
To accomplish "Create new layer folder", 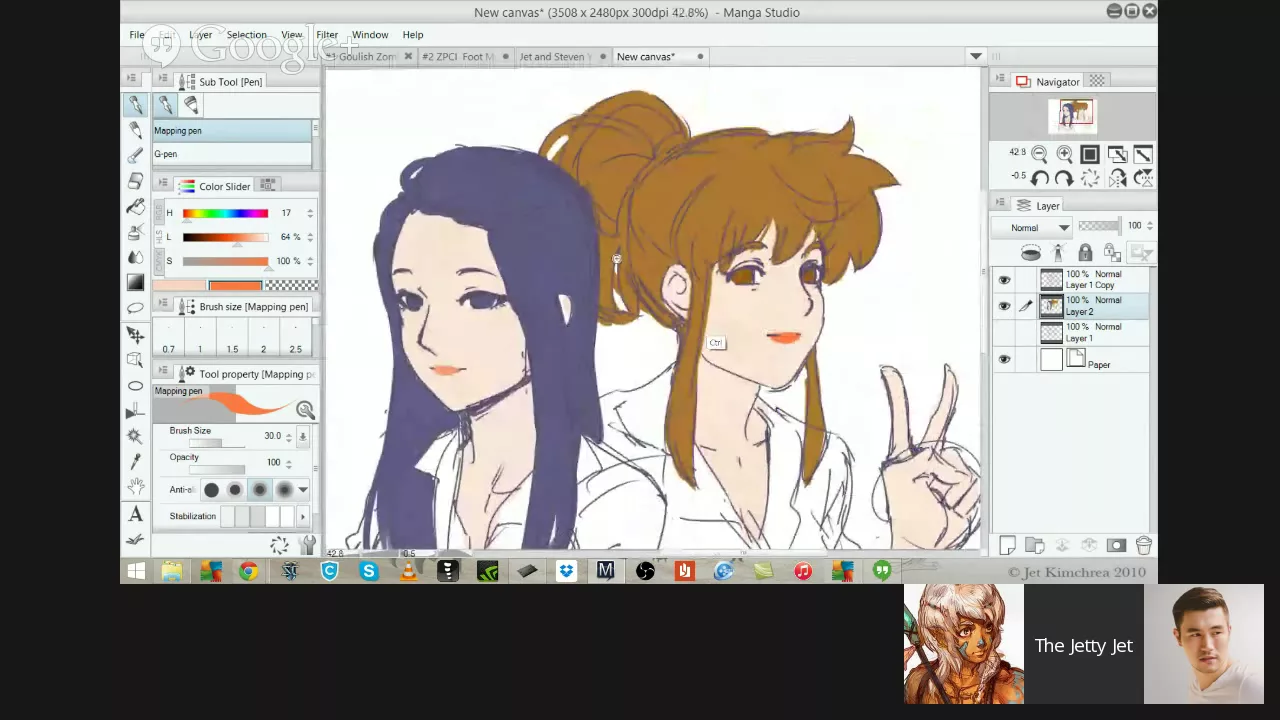I will point(1035,545).
